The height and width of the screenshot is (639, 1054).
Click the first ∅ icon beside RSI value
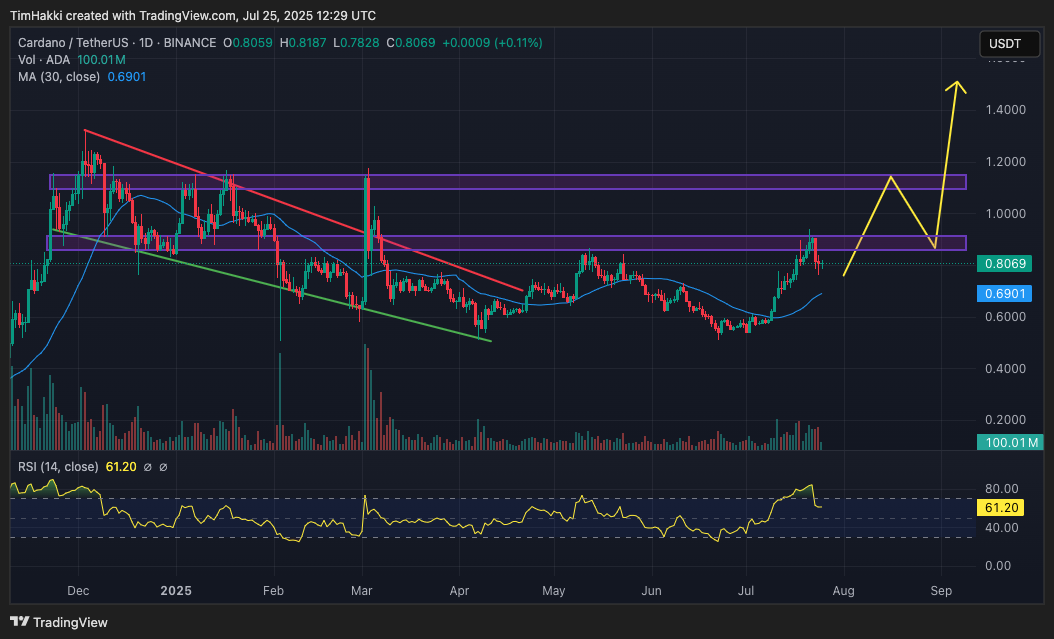tap(148, 466)
